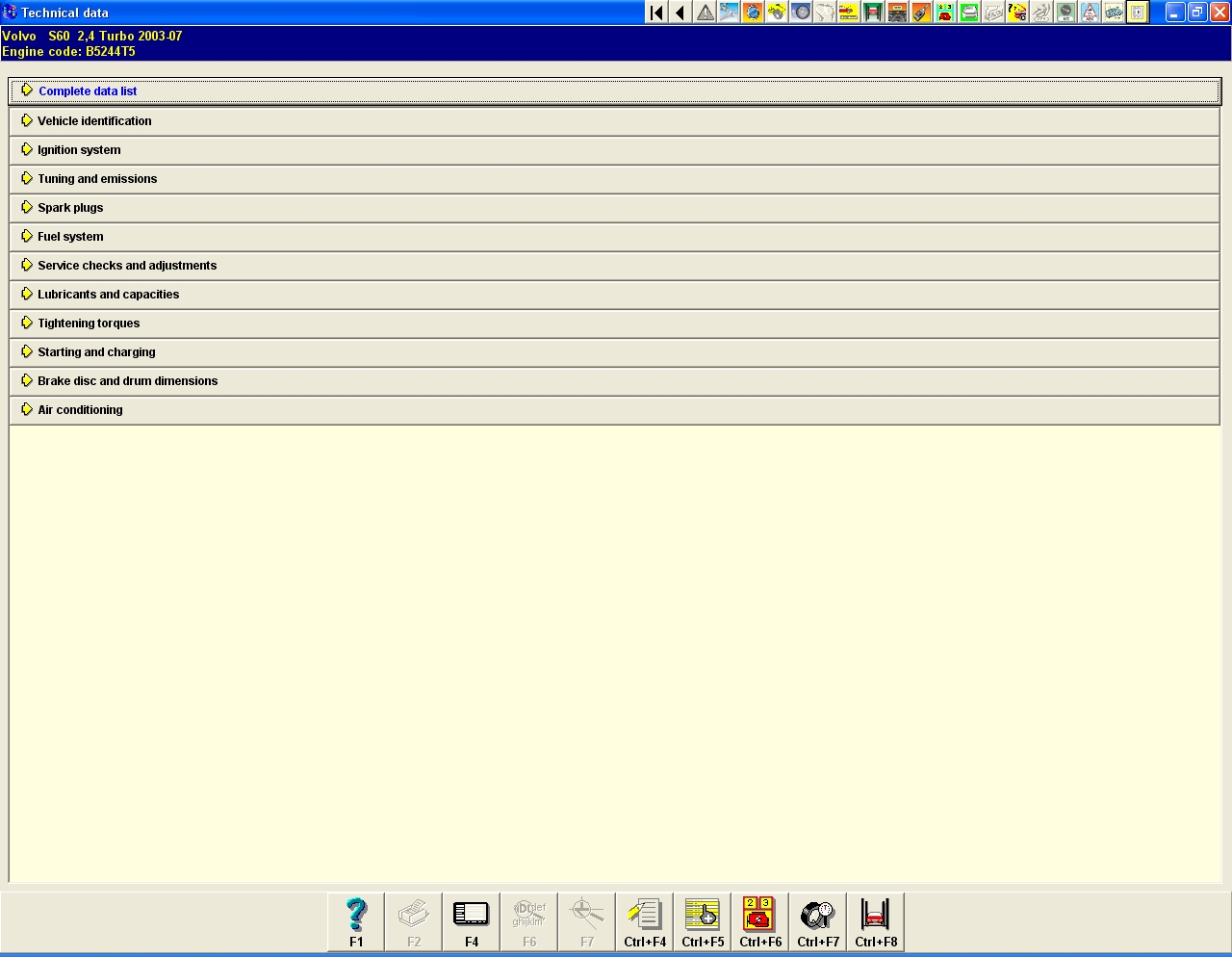
Task: Open the grey warning triangle icon in top toolbar
Action: (705, 13)
